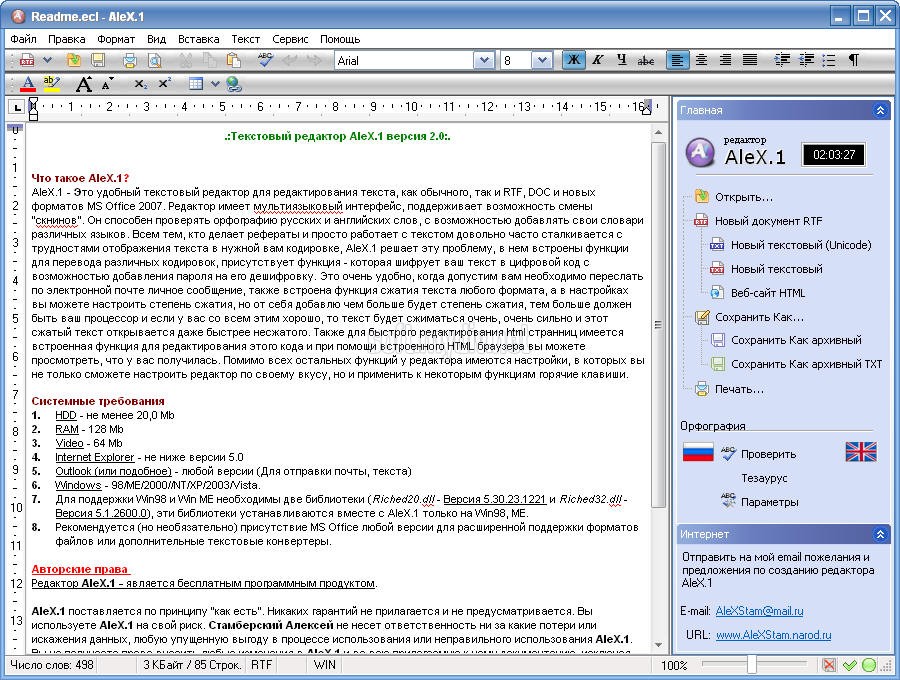
Task: Click the increase indent icon
Action: click(782, 60)
